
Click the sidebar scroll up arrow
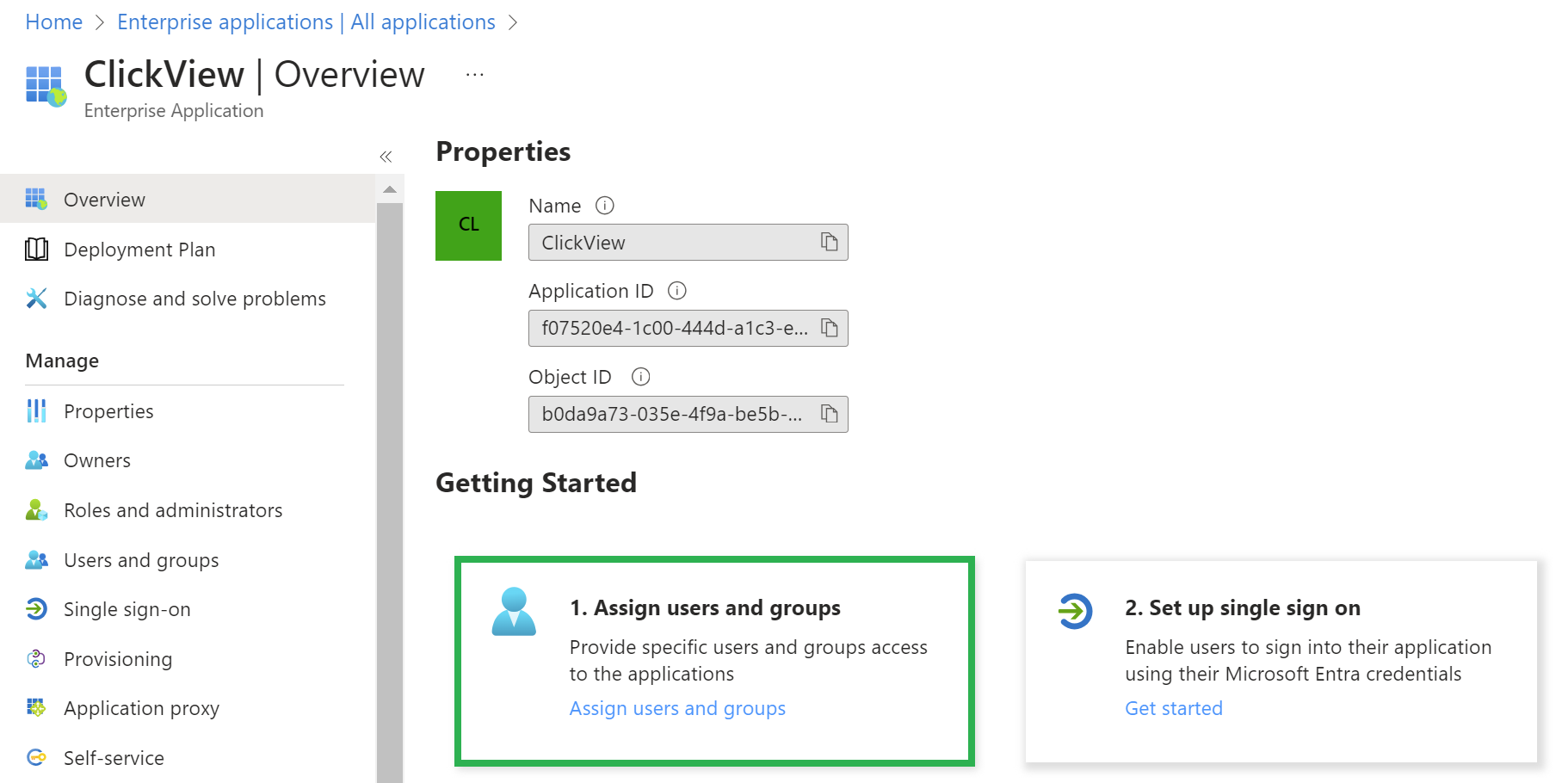[390, 189]
